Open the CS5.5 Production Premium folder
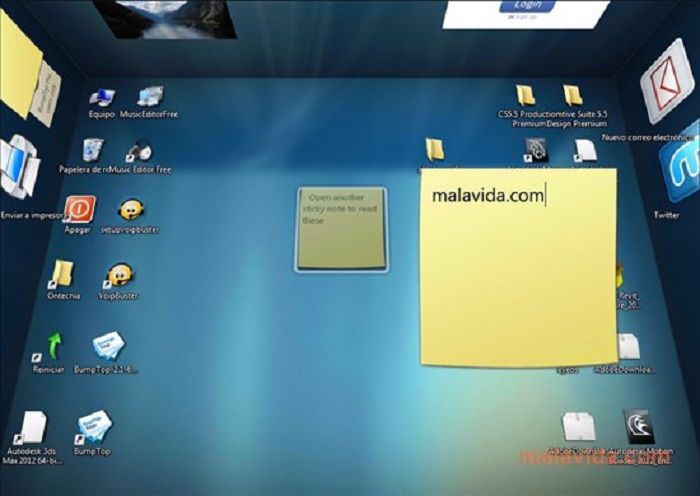The width and height of the screenshot is (700, 496). [526, 96]
